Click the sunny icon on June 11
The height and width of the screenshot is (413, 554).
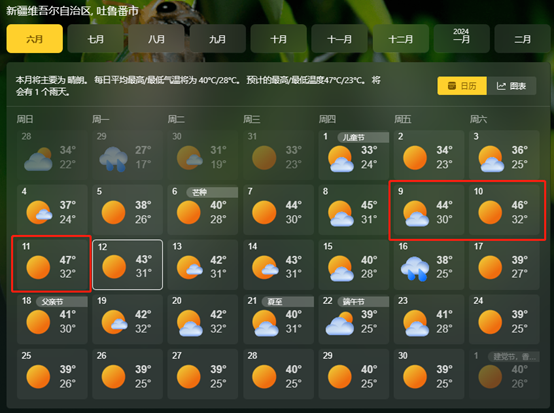pyautogui.click(x=38, y=267)
